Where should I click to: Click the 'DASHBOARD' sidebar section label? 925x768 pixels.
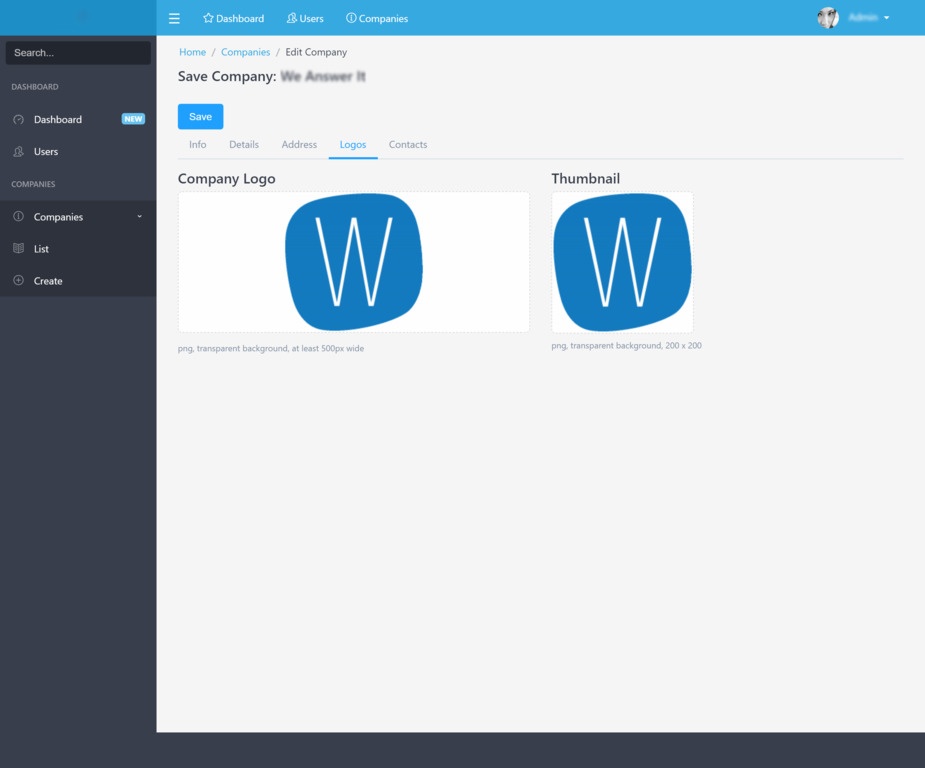(x=35, y=87)
